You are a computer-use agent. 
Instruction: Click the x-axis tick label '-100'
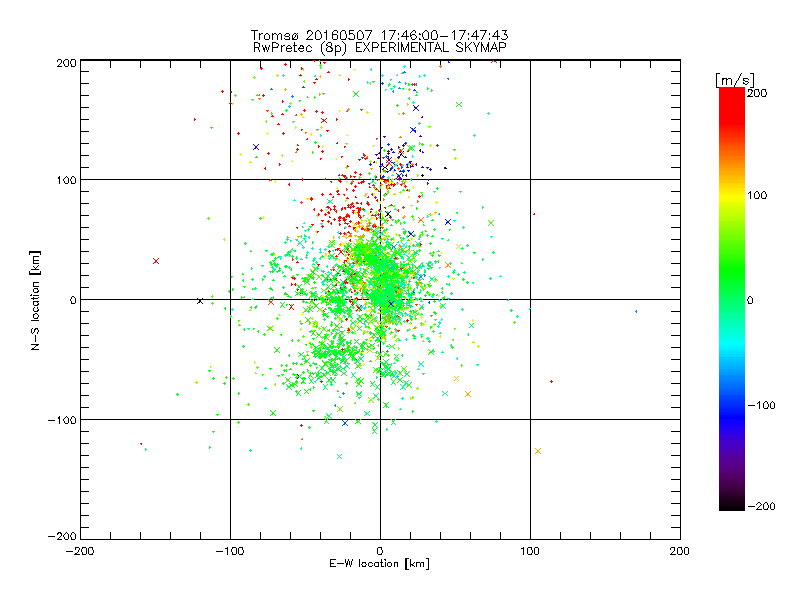tap(230, 551)
